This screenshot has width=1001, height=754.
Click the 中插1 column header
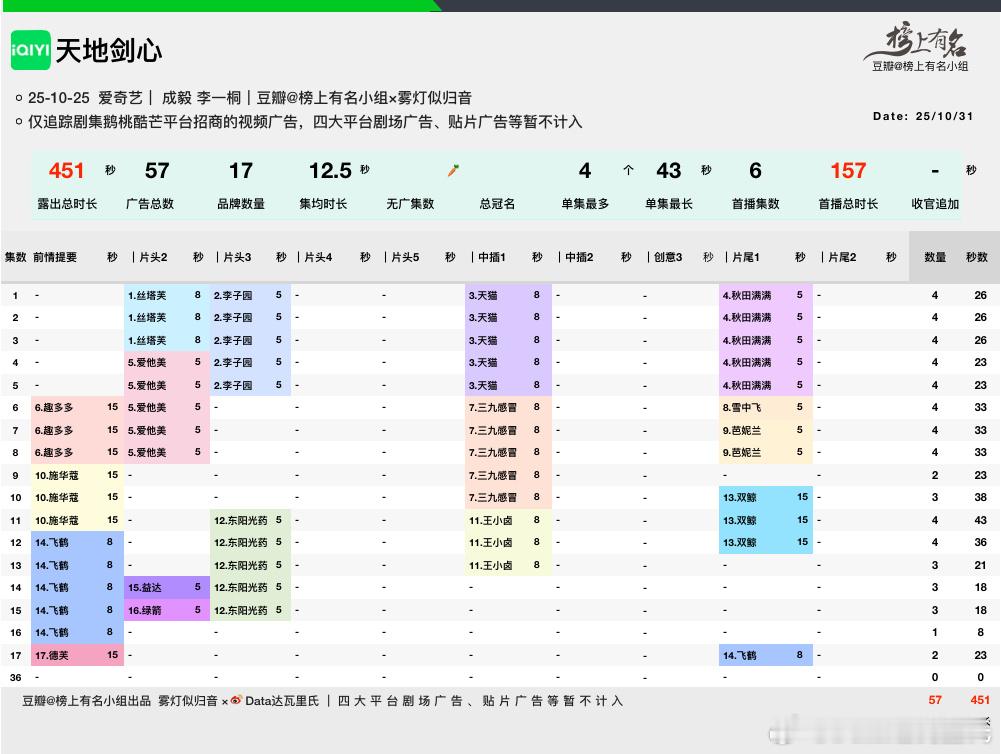(492, 257)
